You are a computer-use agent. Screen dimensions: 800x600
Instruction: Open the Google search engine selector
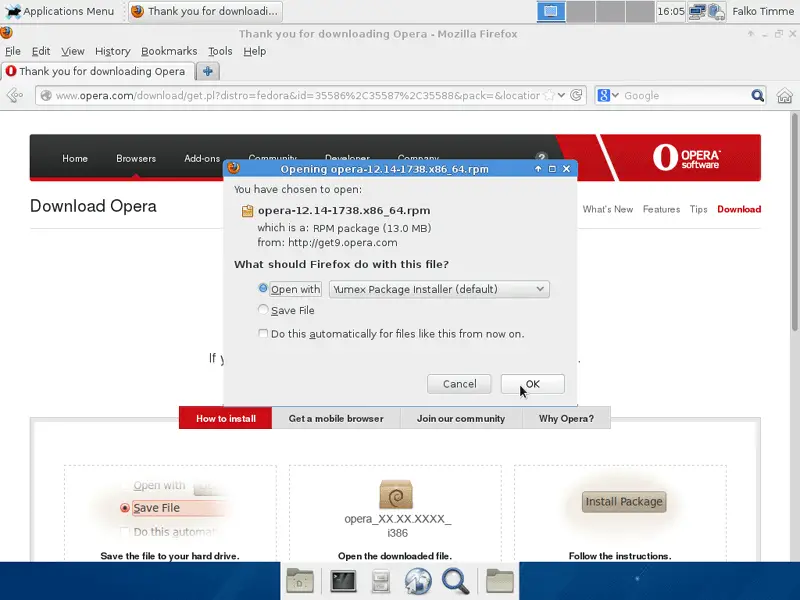[x=608, y=95]
